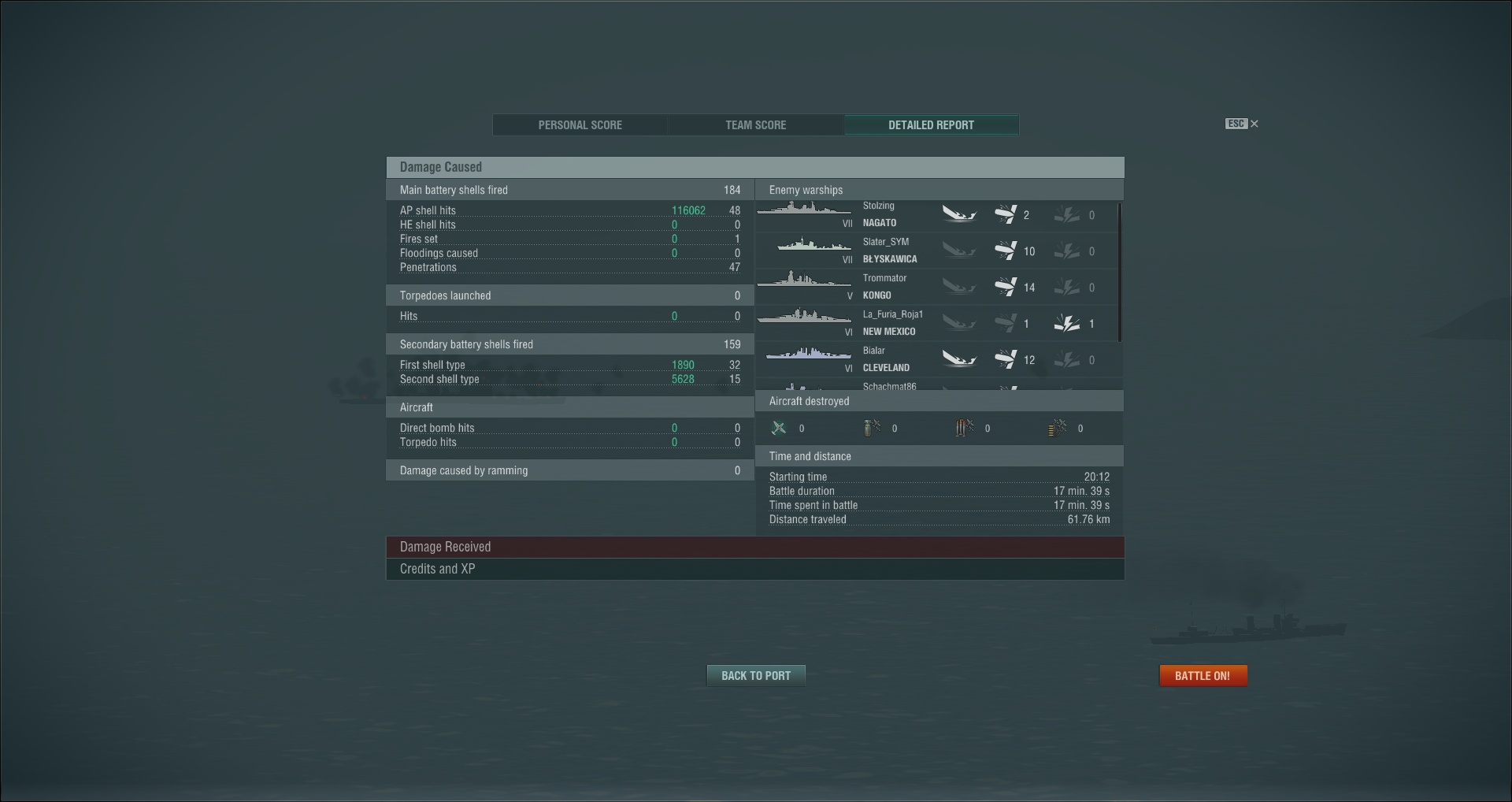Click the Penetrations row
Viewport: 1512px width, 802px height.
pos(570,267)
